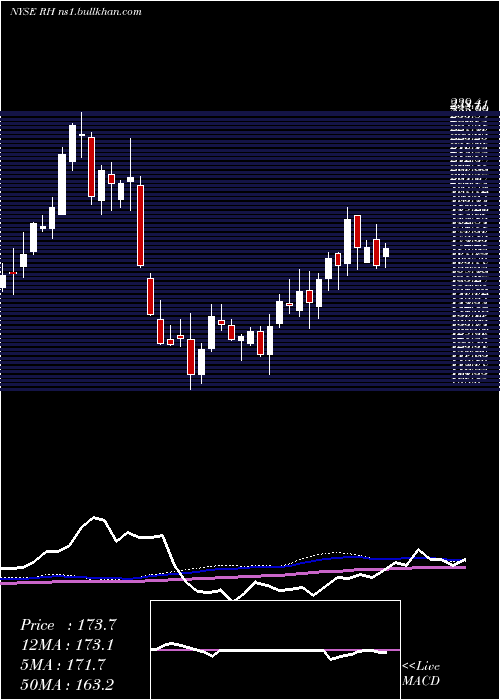Screen dimensions: 500x700
Task: Click the 'NYSE RH ns1.bullkhan.com' header text
Action: (75, 12)
